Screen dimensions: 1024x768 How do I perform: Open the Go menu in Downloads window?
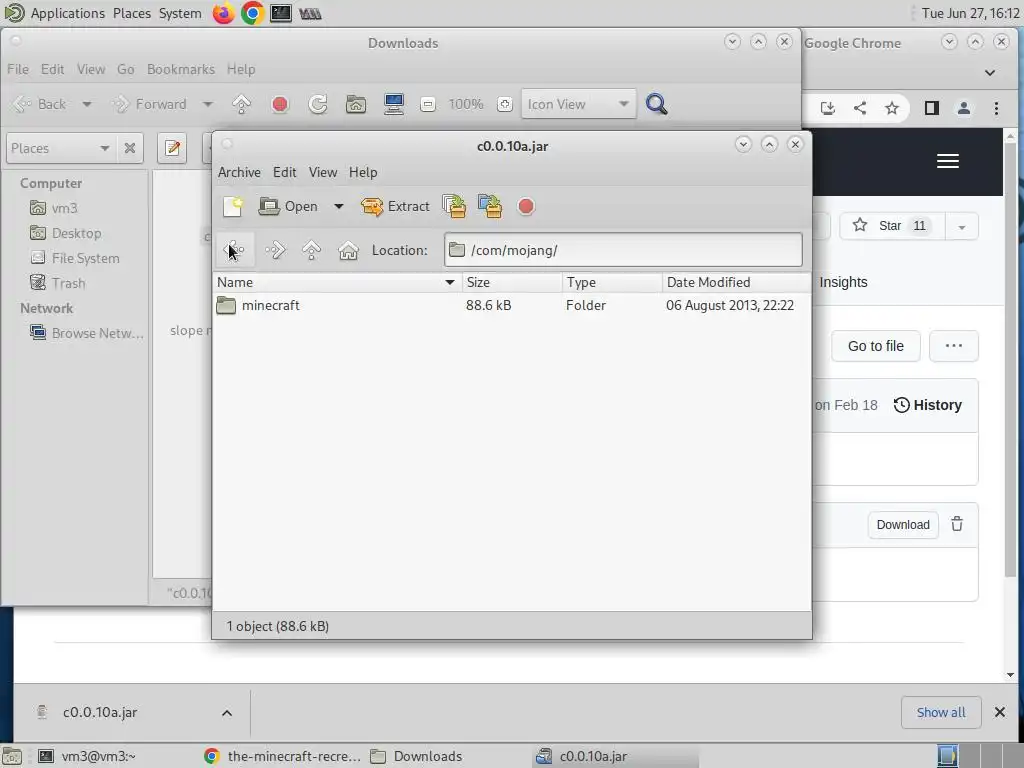[x=125, y=69]
